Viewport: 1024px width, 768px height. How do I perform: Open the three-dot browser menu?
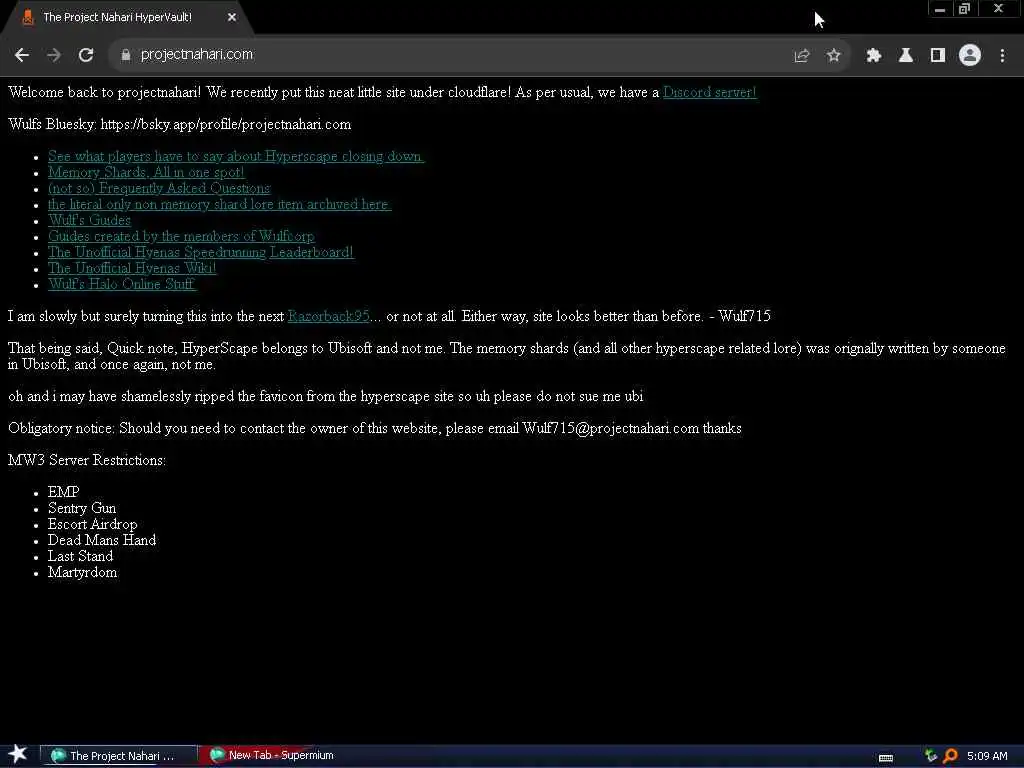pyautogui.click(x=1002, y=56)
